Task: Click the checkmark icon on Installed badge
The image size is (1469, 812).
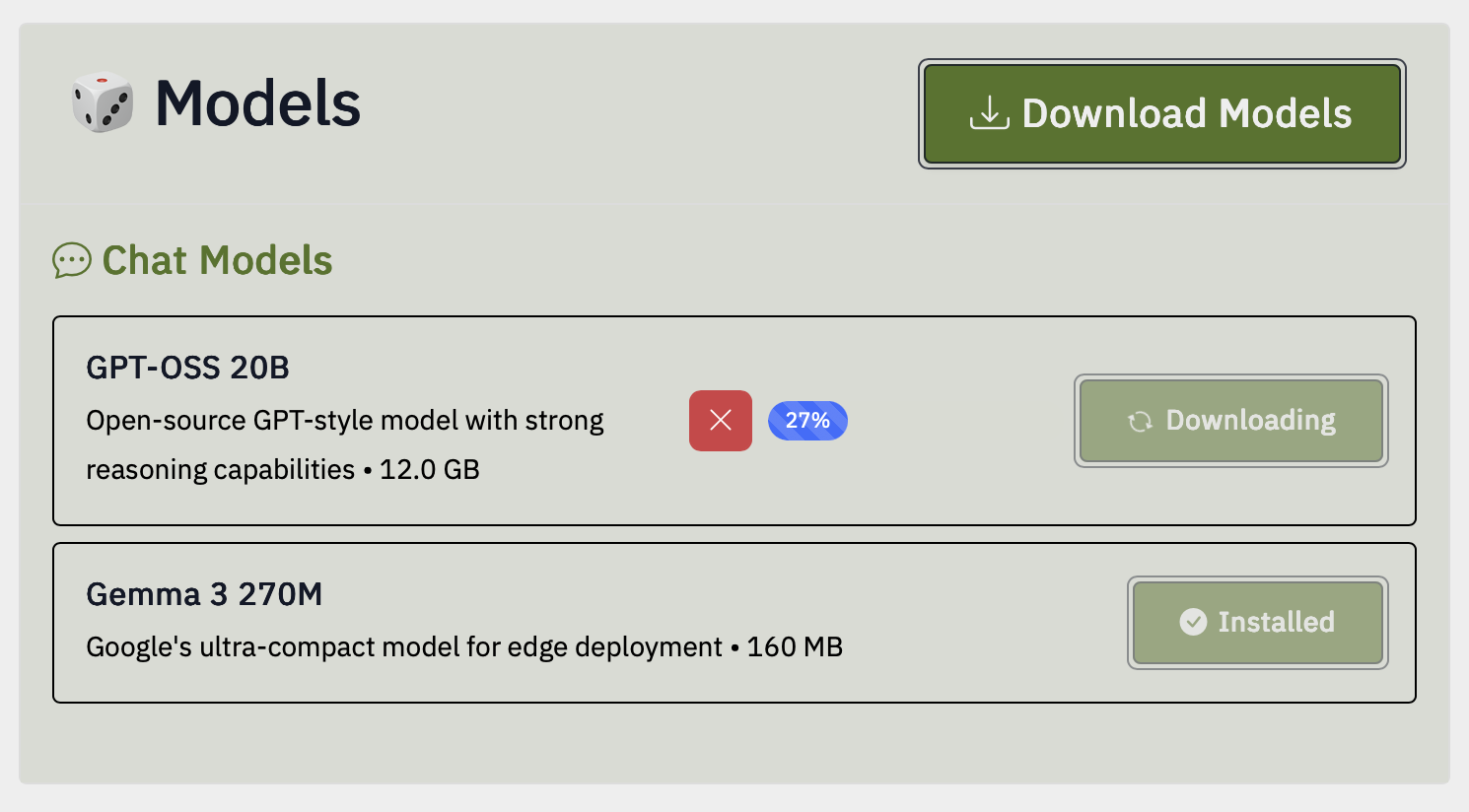Action: [1192, 622]
